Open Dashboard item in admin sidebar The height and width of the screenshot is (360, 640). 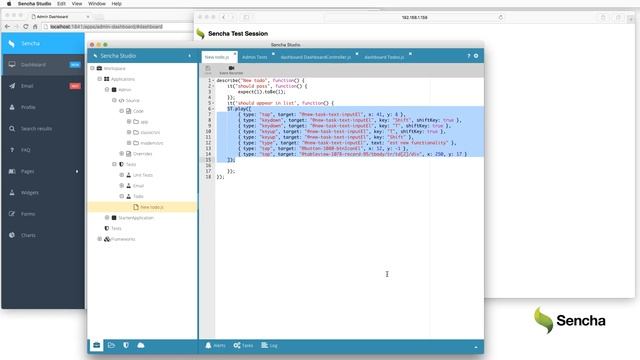[43, 64]
